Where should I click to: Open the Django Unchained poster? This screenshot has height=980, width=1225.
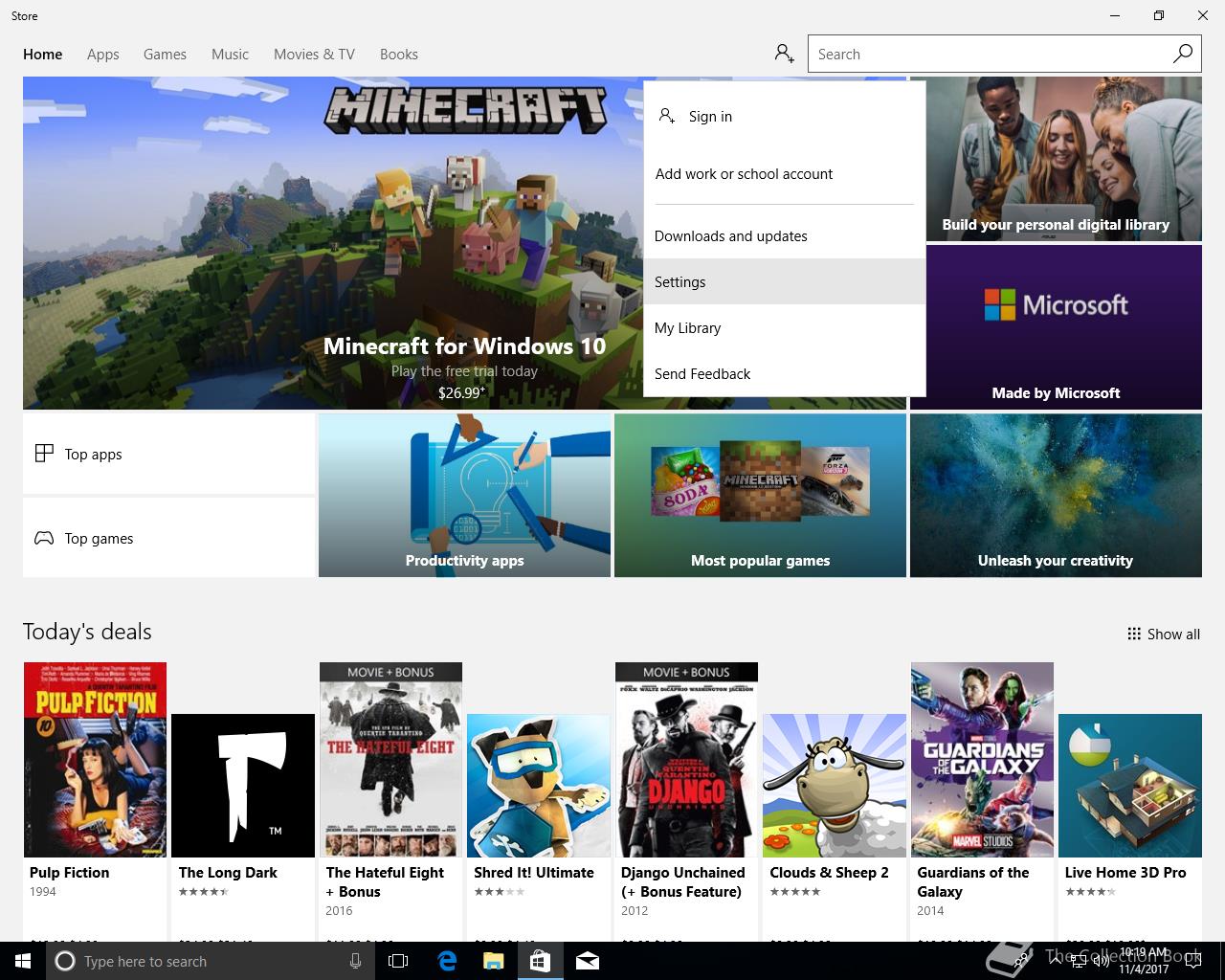coord(686,760)
